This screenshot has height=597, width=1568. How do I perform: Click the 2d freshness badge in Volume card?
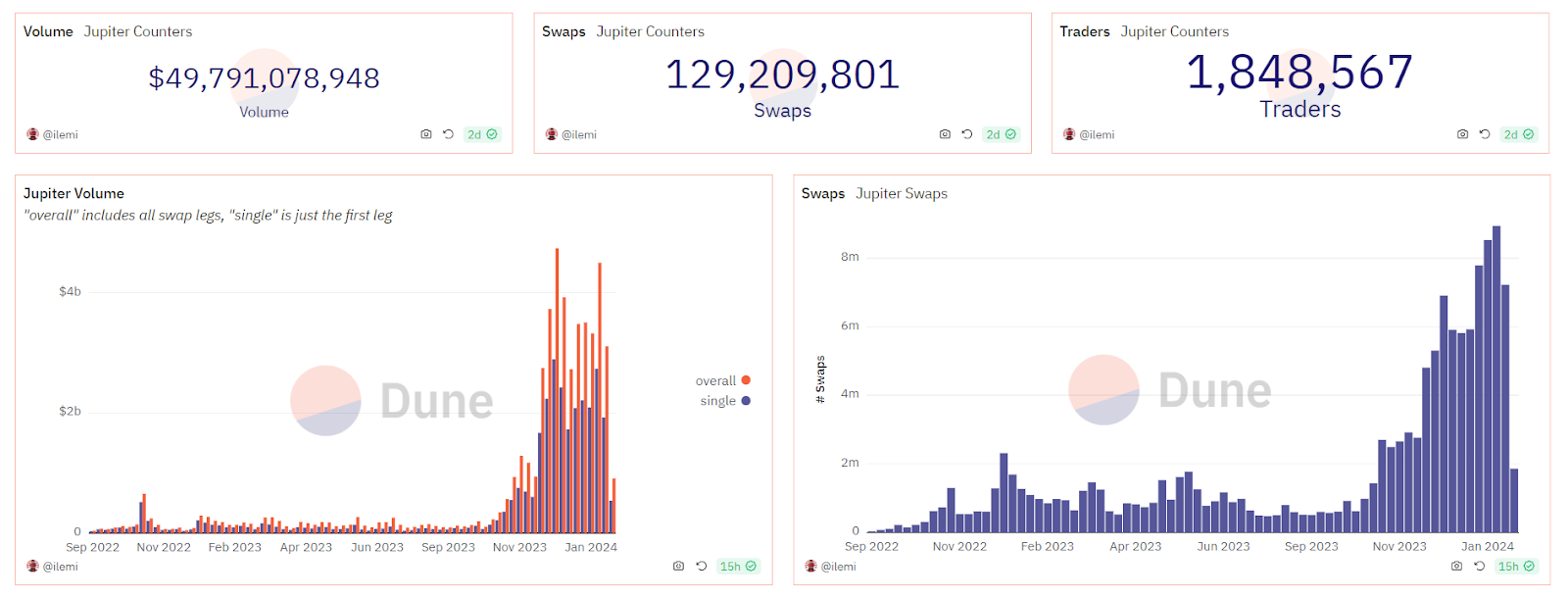click(x=482, y=134)
